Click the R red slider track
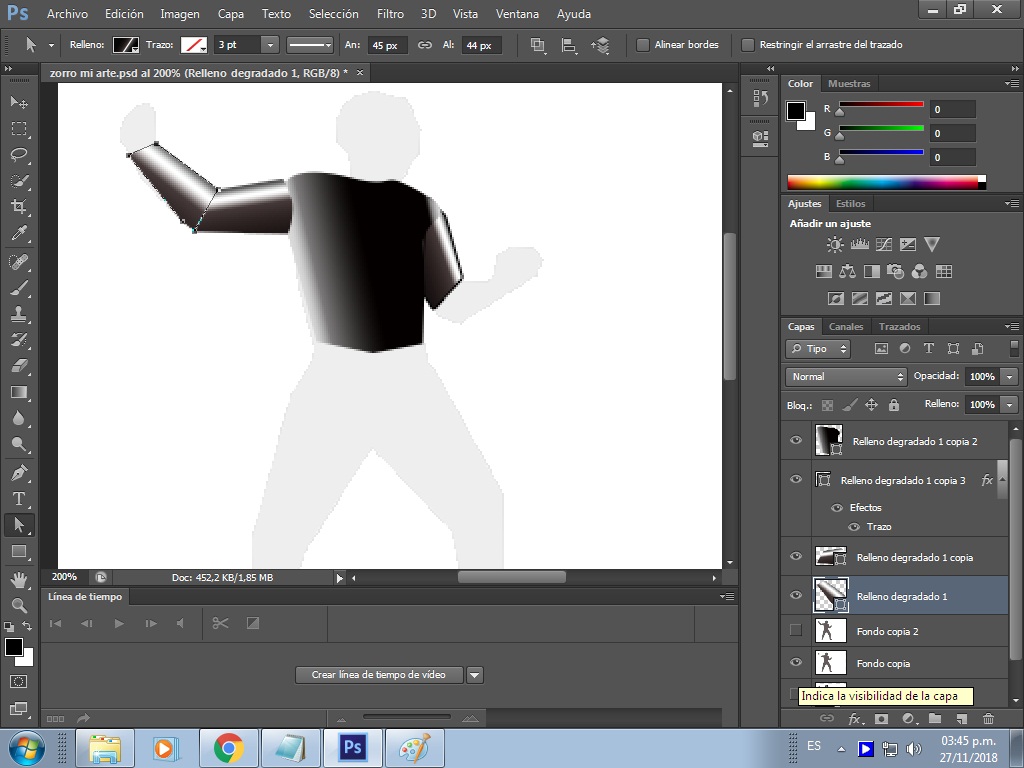This screenshot has height=768, width=1024. tap(881, 104)
